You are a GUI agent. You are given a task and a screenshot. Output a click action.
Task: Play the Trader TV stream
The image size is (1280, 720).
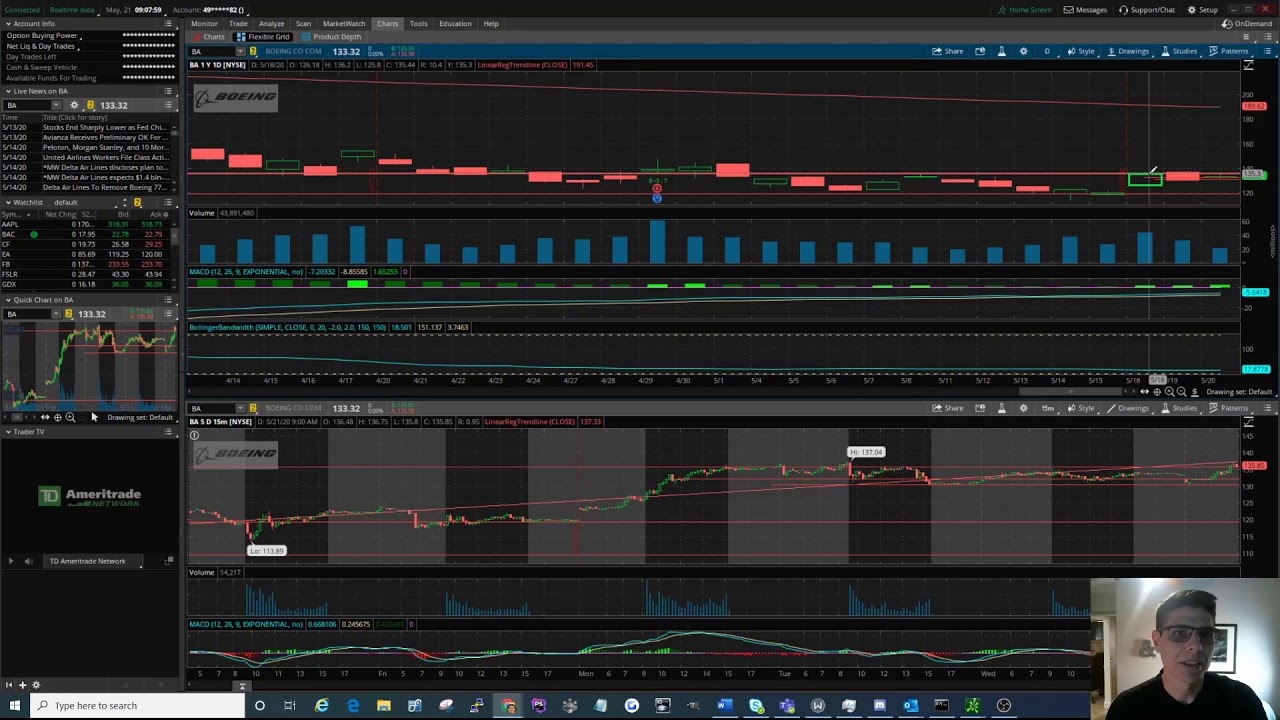tap(11, 561)
